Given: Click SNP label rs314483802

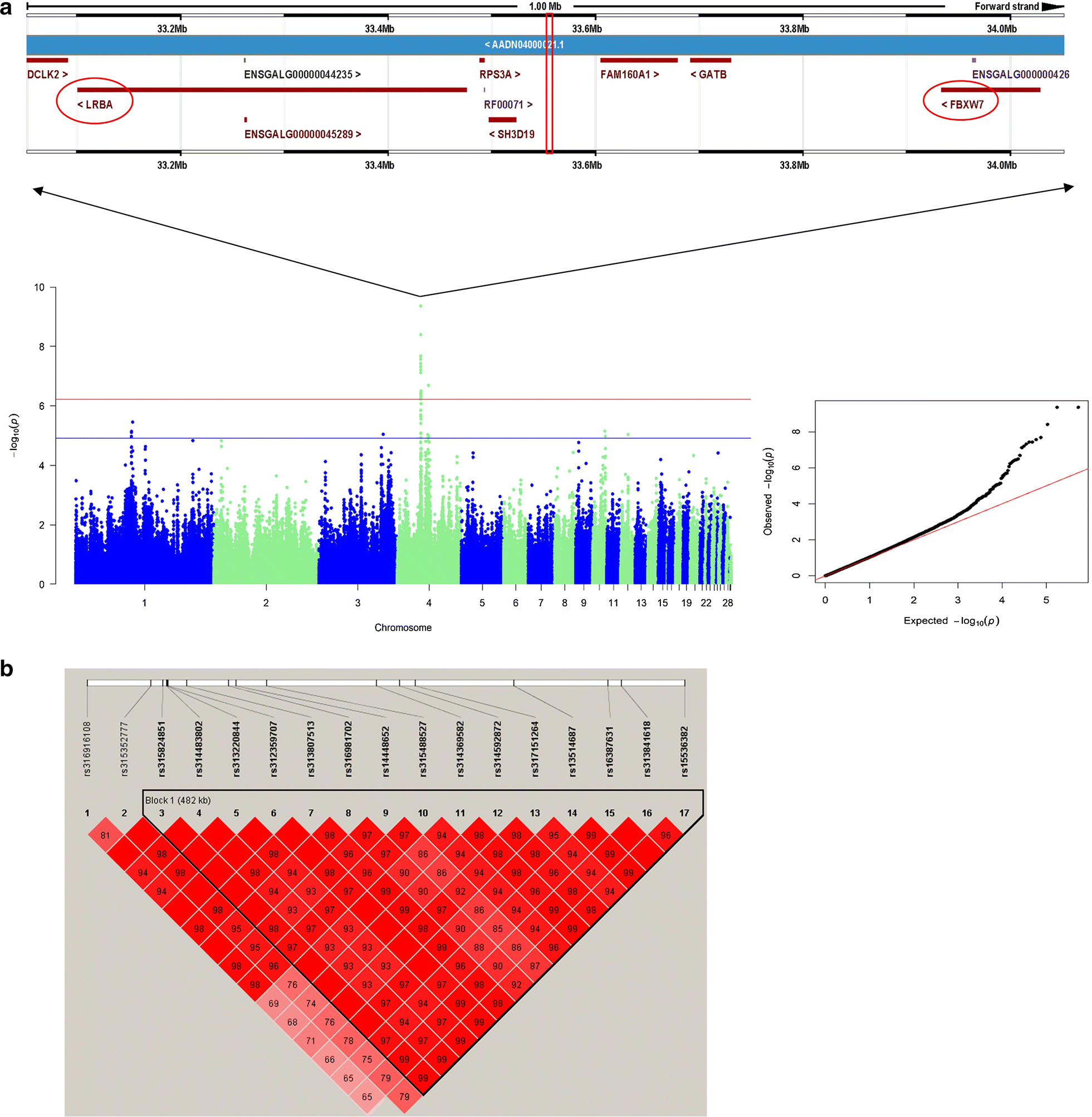Looking at the screenshot, I should [x=199, y=749].
